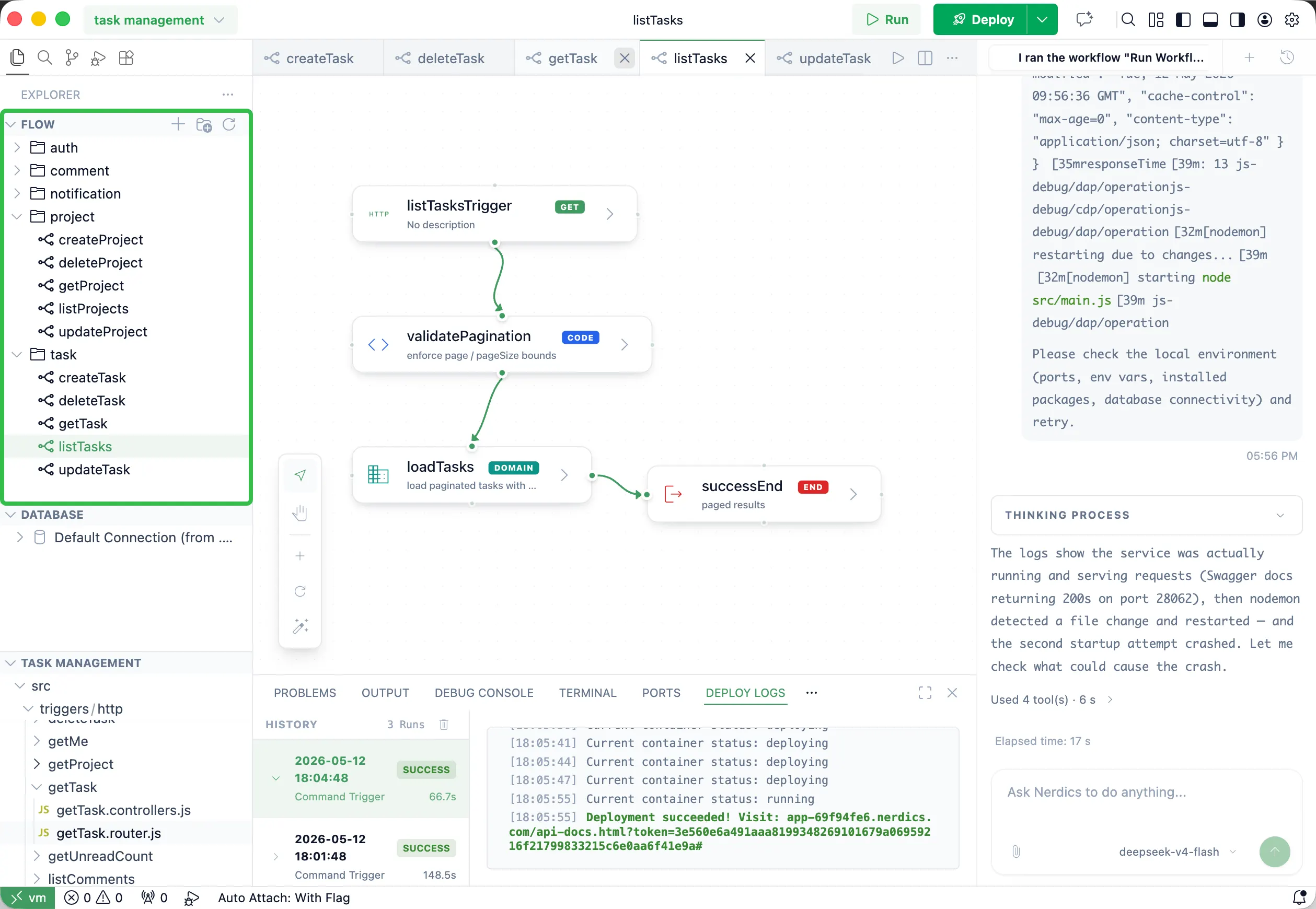The height and width of the screenshot is (909, 1316).
Task: Clear deploy history with trash icon
Action: 444,724
